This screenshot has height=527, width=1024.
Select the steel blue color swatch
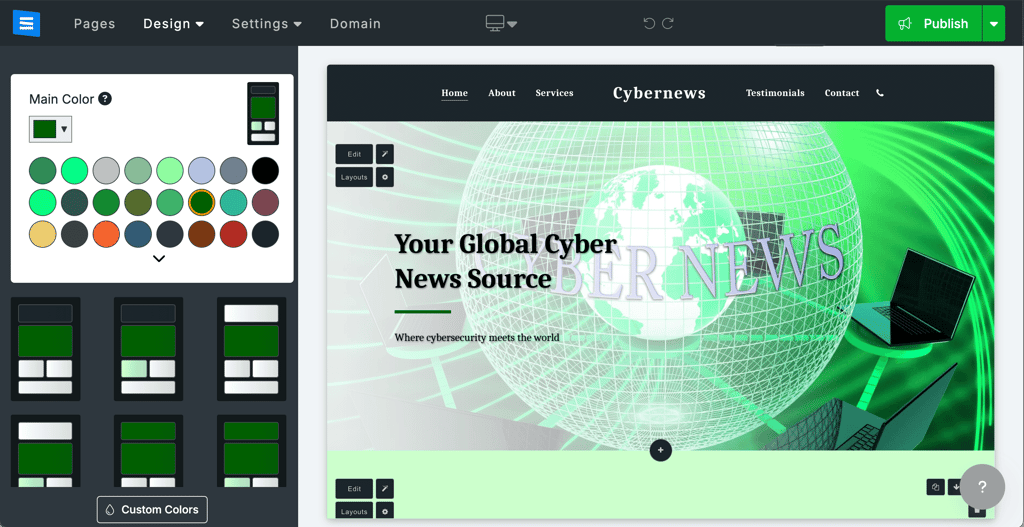138,234
